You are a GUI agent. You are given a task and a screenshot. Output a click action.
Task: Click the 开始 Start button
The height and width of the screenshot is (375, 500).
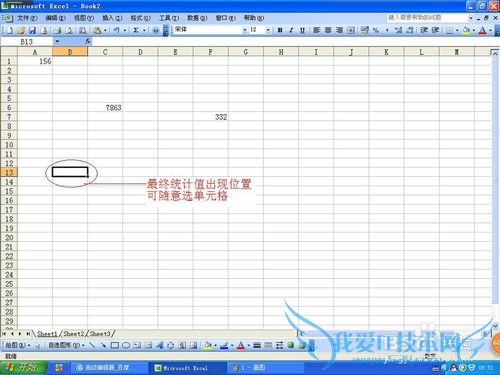point(23,367)
